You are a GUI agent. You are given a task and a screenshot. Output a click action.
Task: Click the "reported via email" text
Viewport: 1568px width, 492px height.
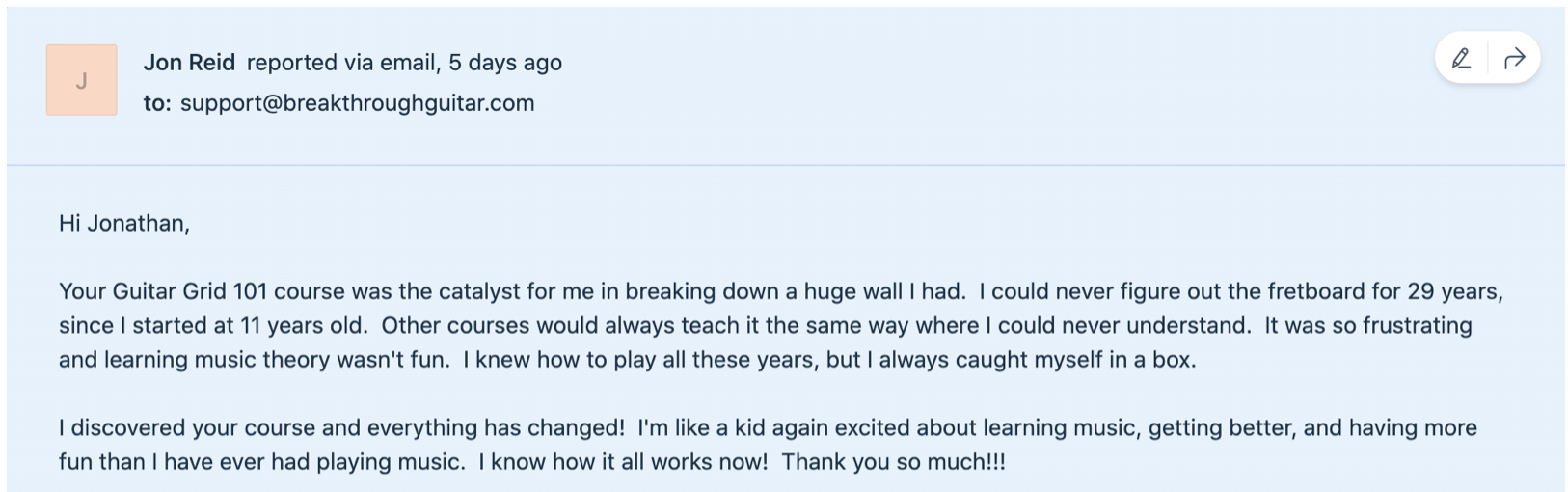(x=342, y=63)
